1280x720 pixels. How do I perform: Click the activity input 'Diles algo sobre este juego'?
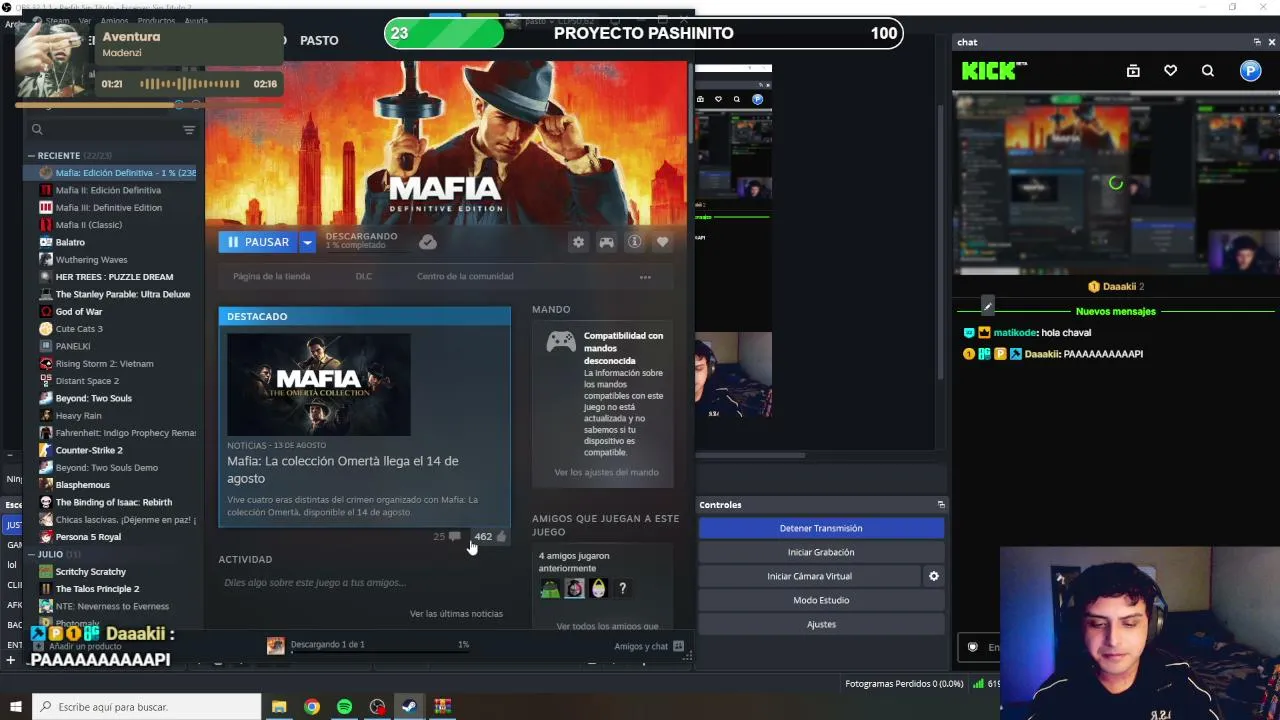tap(315, 583)
